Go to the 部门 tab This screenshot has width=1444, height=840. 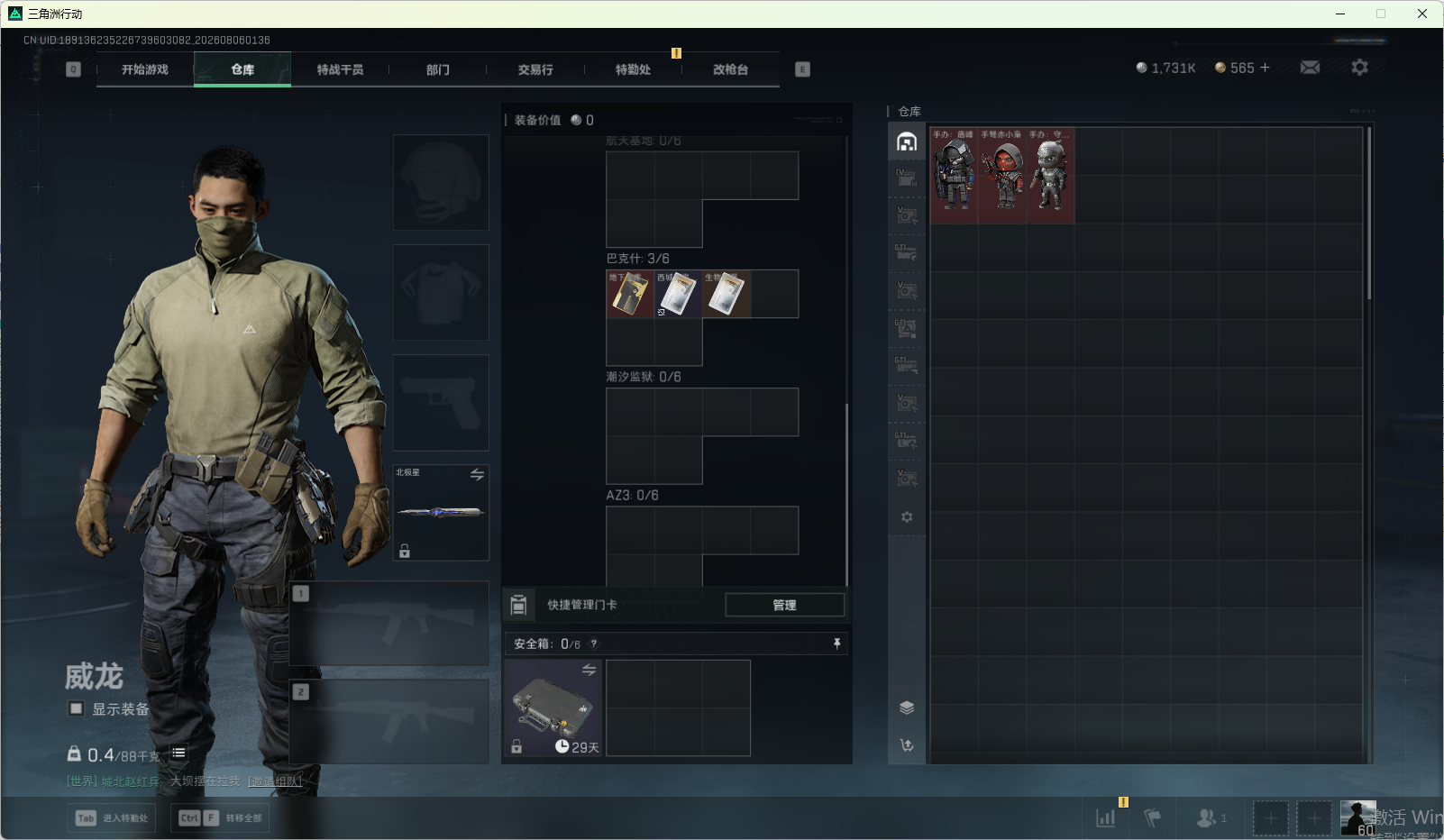438,69
